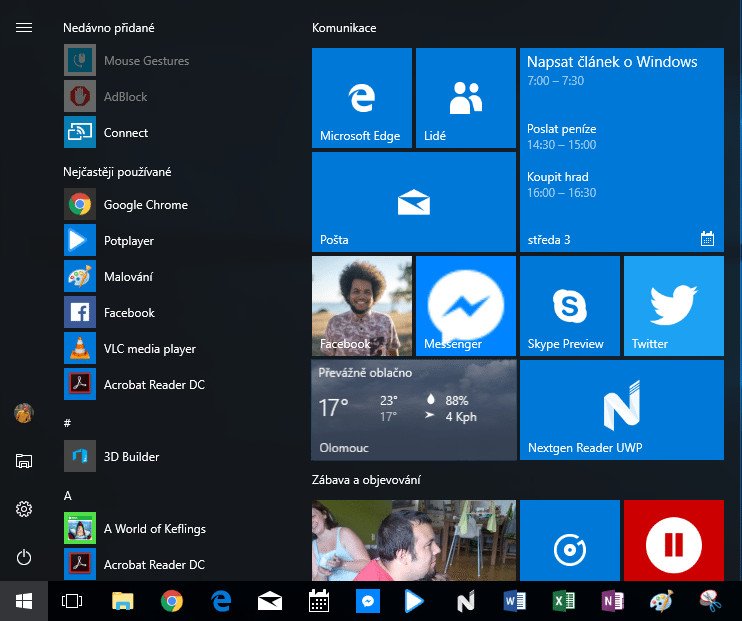Click the Nedávno přidané heading
Image resolution: width=742 pixels, height=621 pixels.
(109, 27)
